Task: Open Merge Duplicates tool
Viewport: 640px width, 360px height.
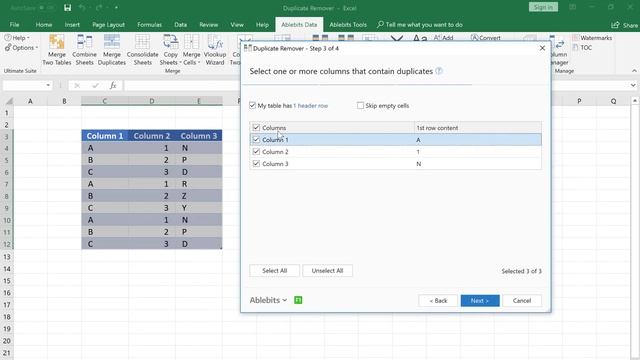Action: pos(112,50)
